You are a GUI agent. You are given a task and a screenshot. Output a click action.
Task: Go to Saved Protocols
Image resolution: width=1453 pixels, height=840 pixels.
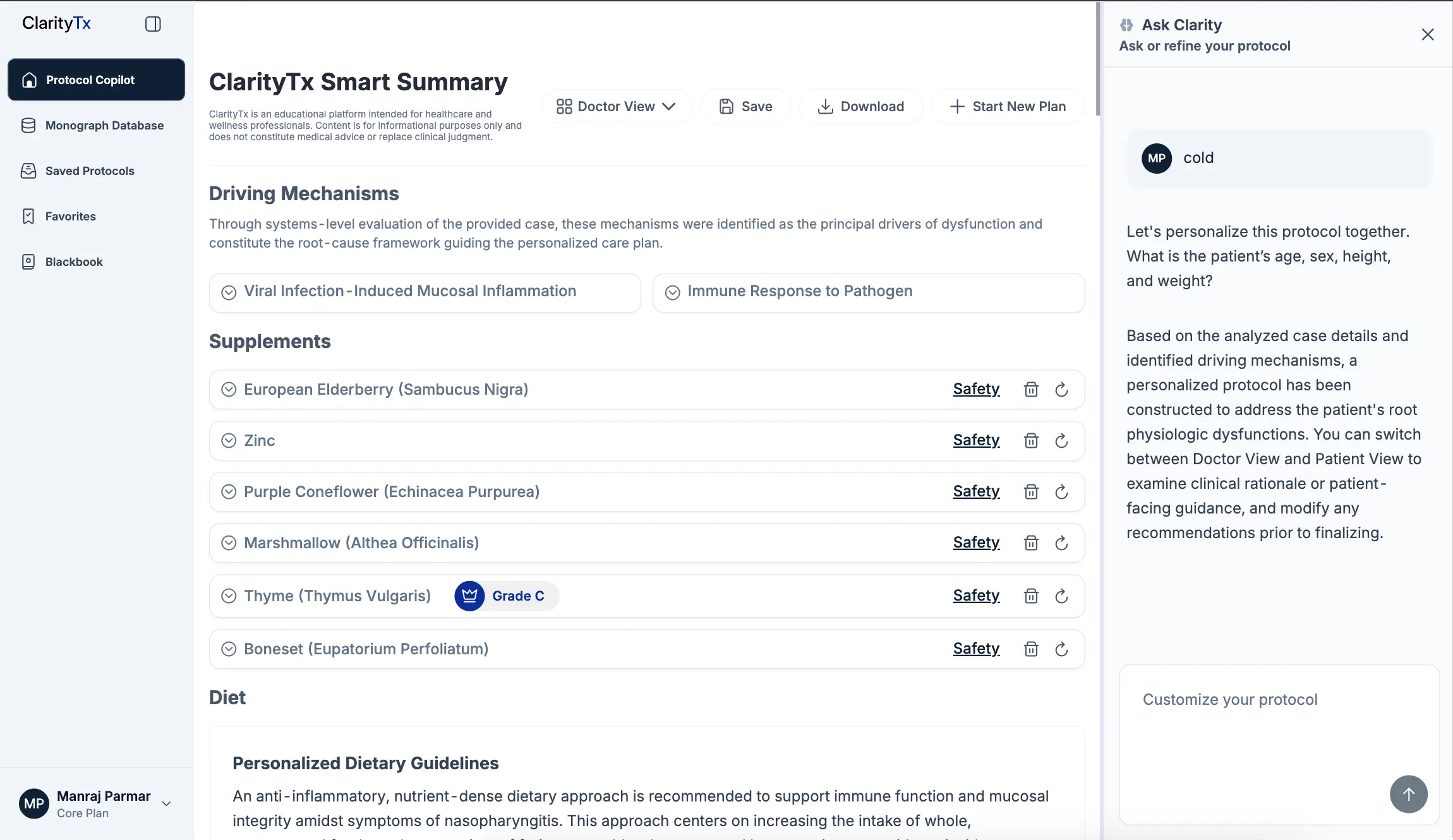point(89,171)
